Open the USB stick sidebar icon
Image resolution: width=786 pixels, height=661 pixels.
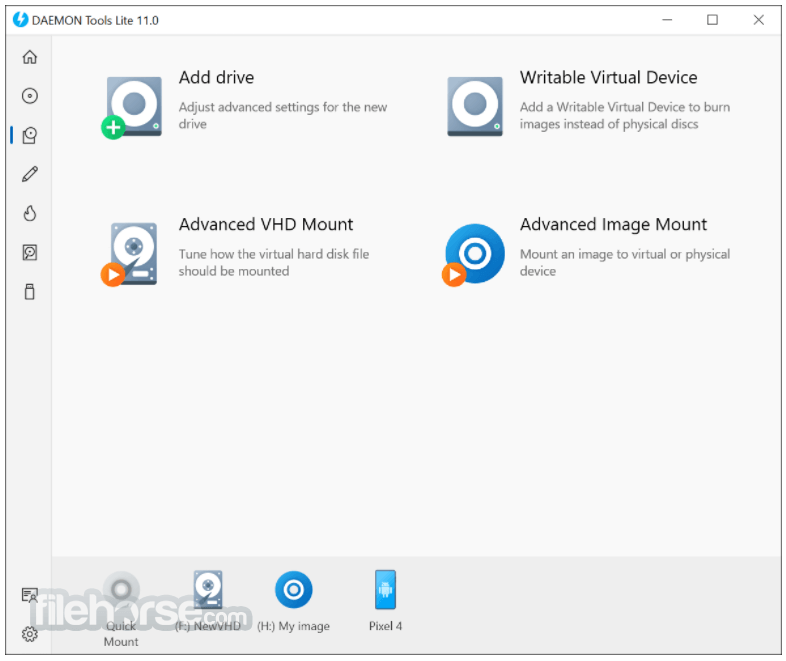(30, 291)
